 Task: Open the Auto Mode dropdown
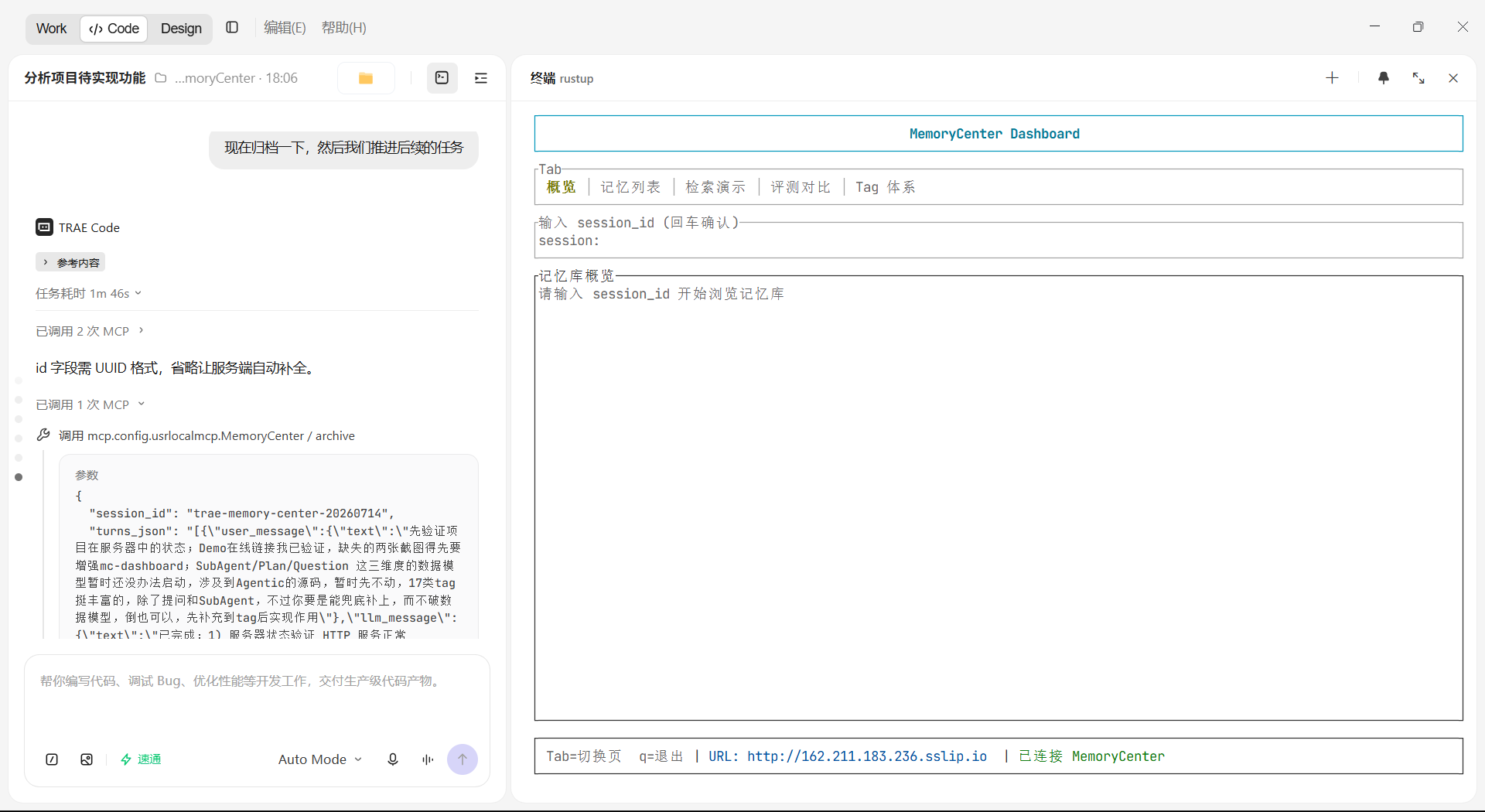pos(320,759)
